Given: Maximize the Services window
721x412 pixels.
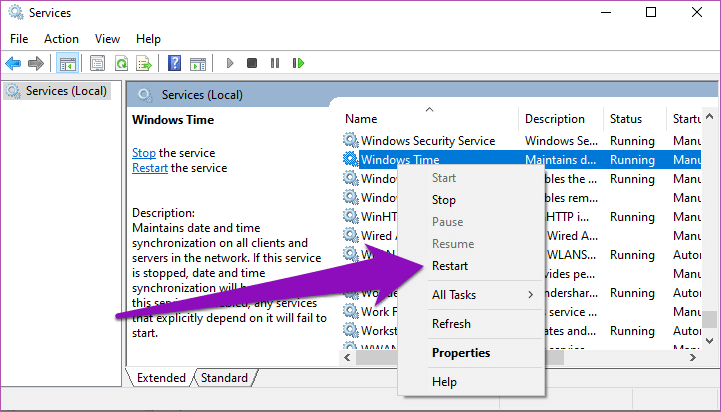Looking at the screenshot, I should coord(651,12).
